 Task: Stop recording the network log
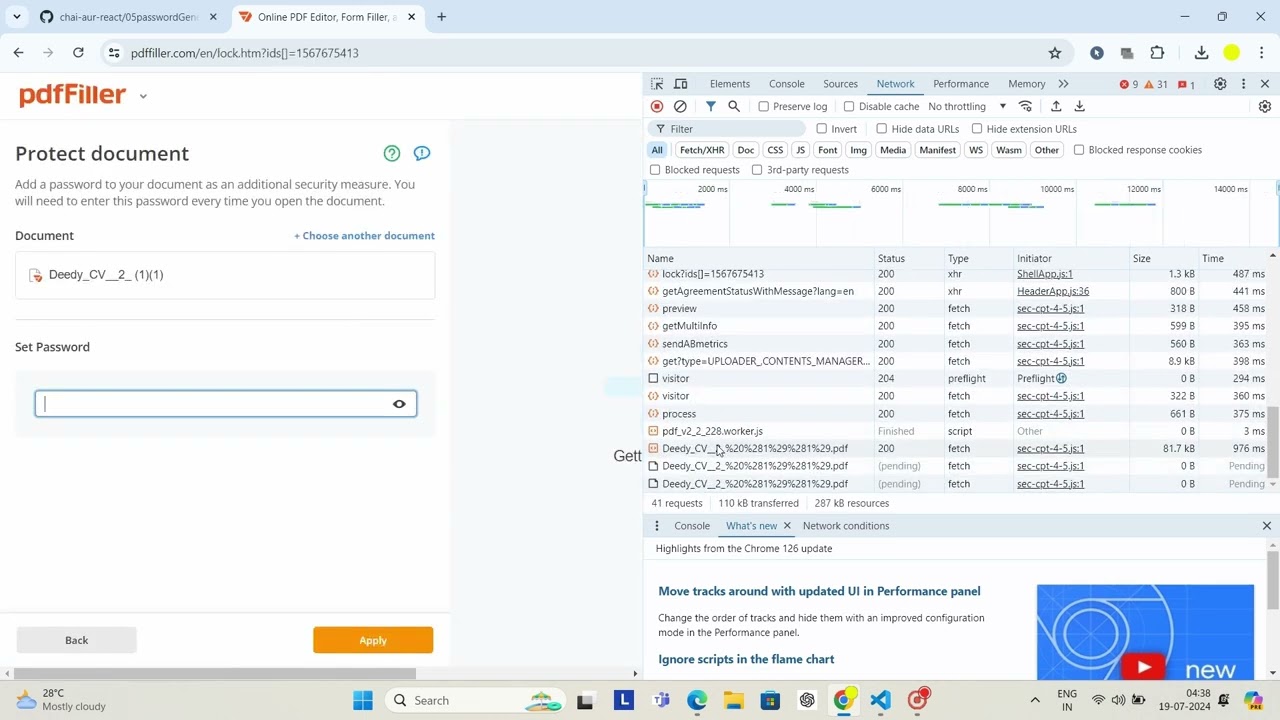(657, 106)
